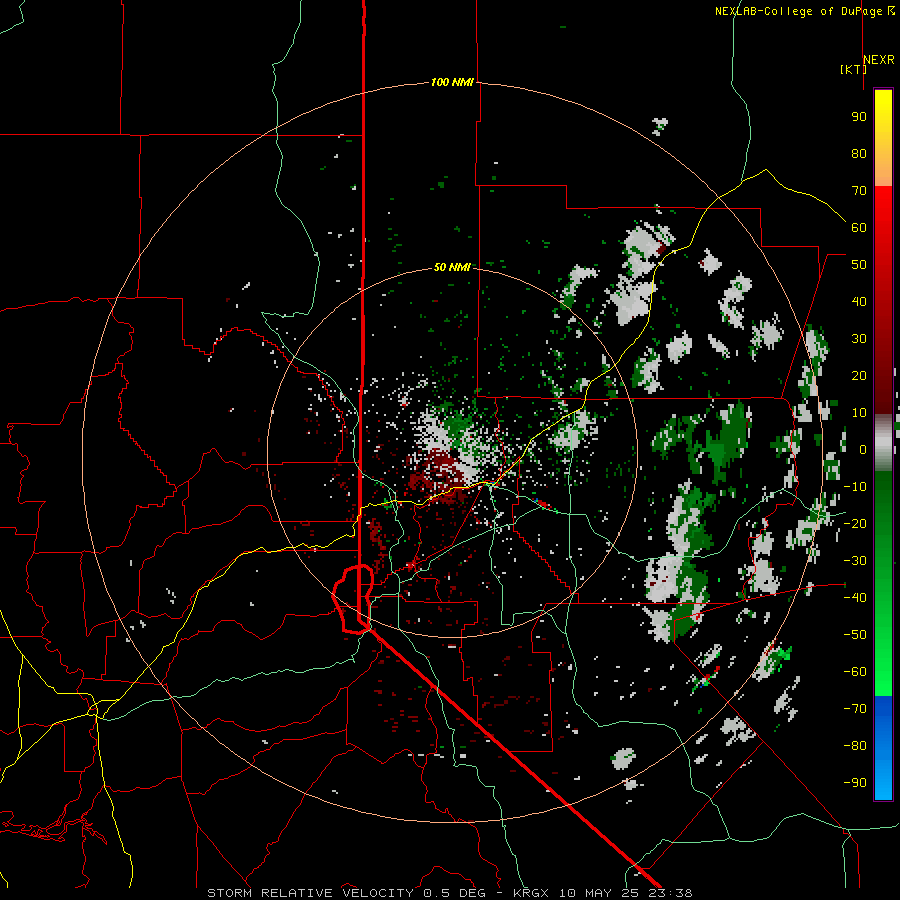
Task: Click the "NEXLAB-College of DuPage" header text
Action: click(798, 11)
